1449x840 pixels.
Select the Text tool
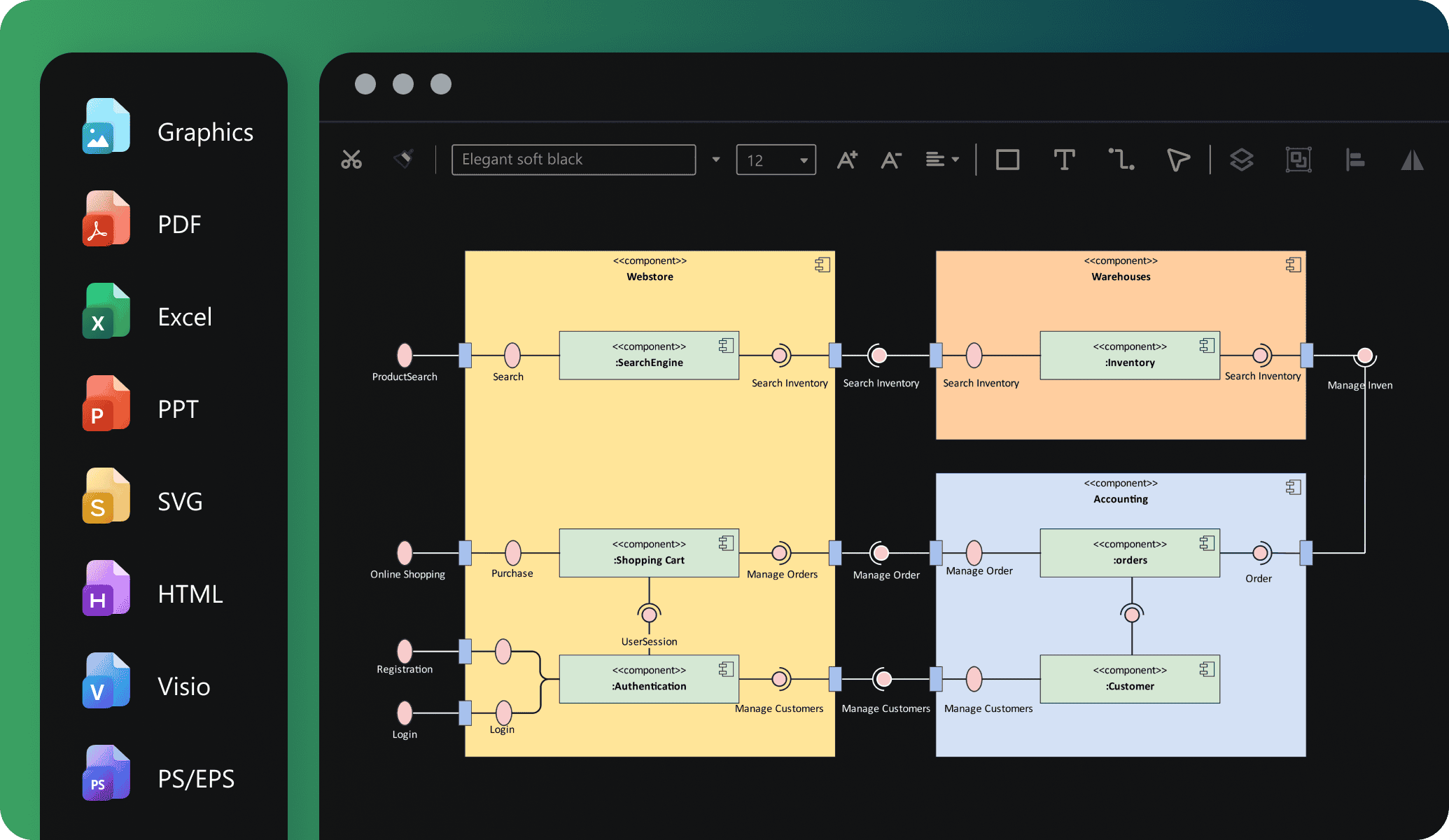(x=1064, y=160)
